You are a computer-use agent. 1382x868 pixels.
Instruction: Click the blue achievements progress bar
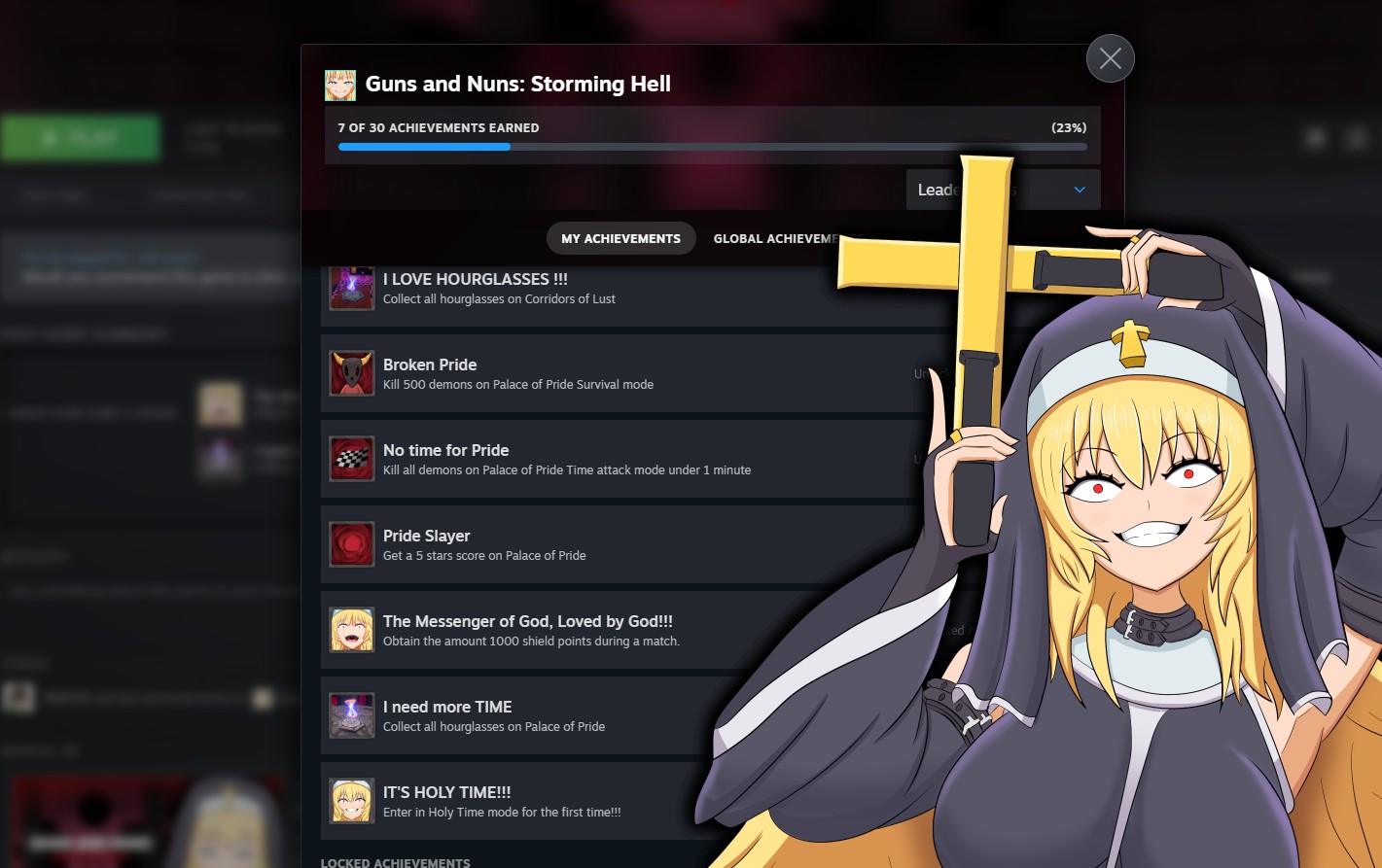[x=424, y=147]
